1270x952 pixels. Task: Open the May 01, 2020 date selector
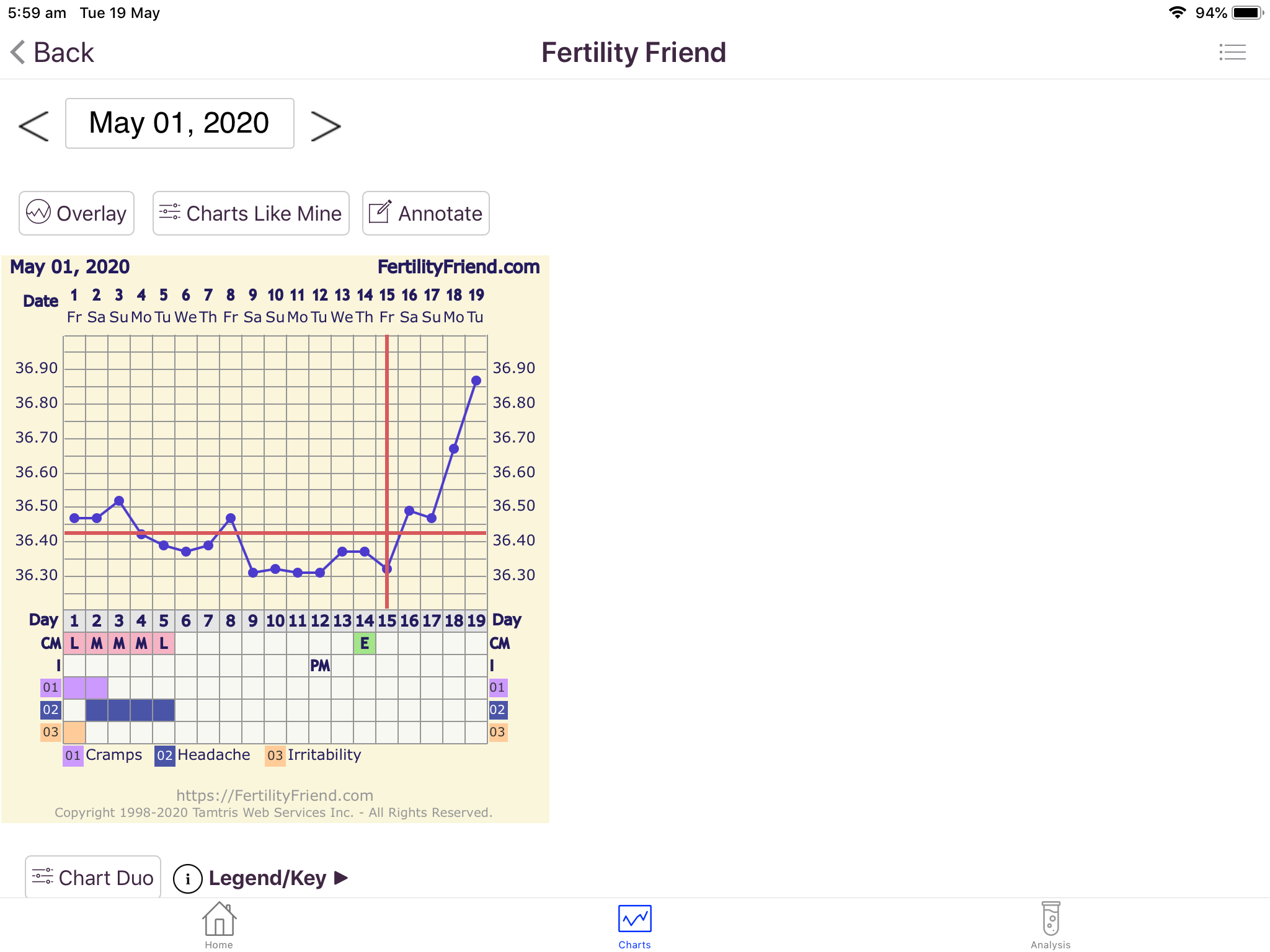[x=180, y=123]
